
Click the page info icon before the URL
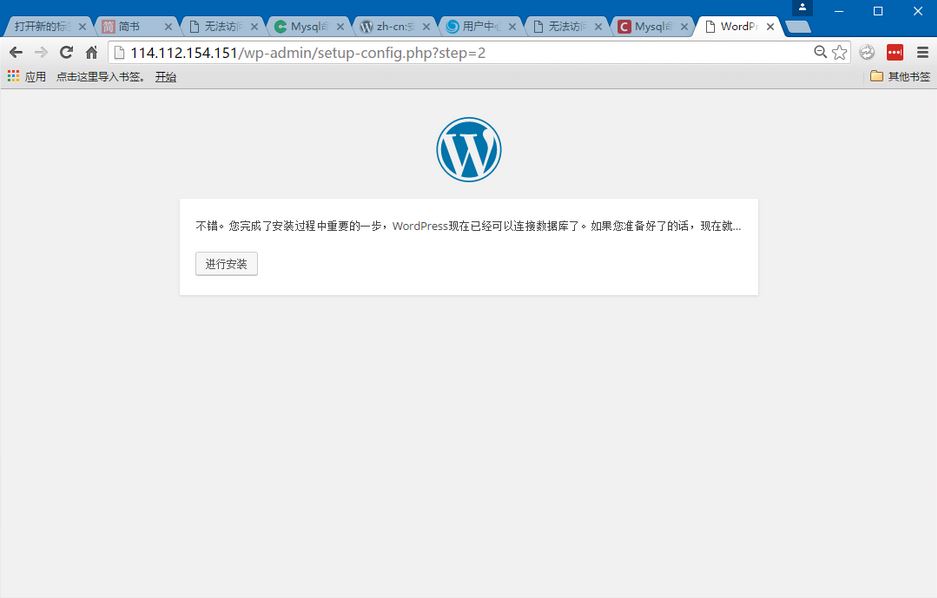(x=119, y=53)
